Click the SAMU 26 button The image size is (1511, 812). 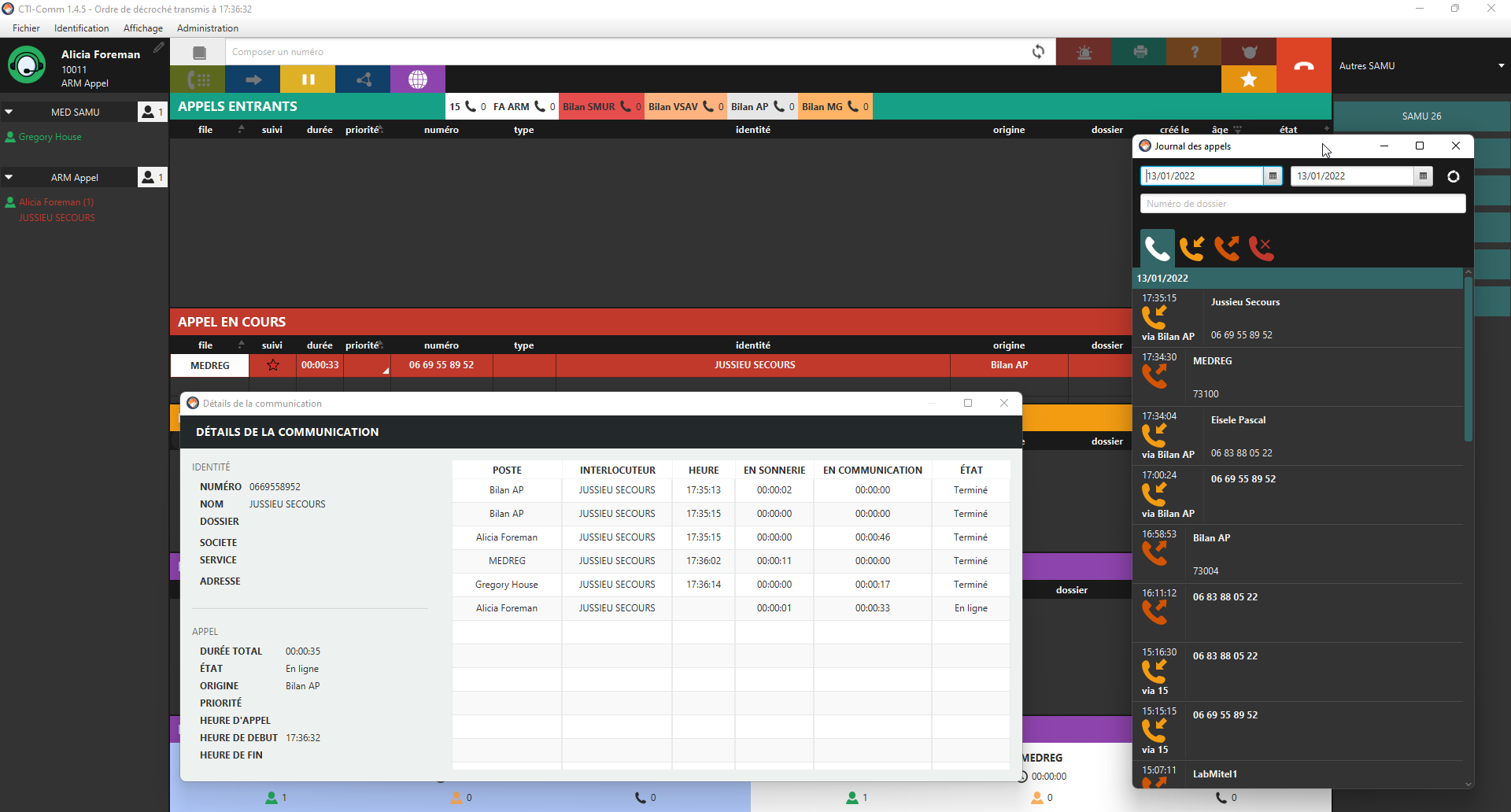pyautogui.click(x=1421, y=116)
